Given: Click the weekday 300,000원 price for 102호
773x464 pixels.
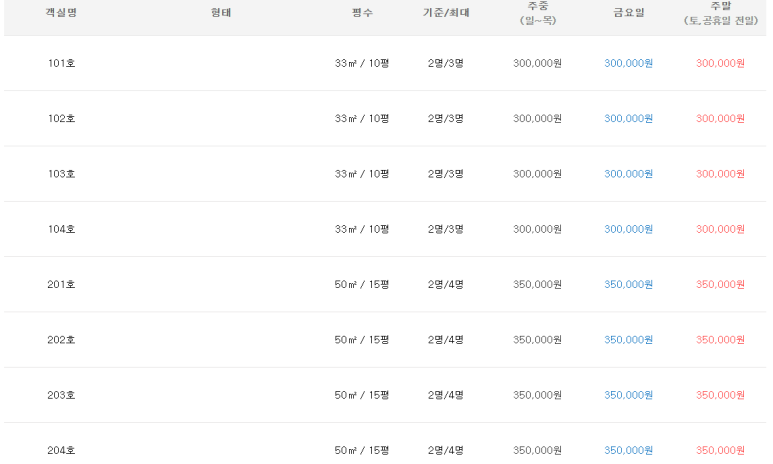Looking at the screenshot, I should point(537,118).
